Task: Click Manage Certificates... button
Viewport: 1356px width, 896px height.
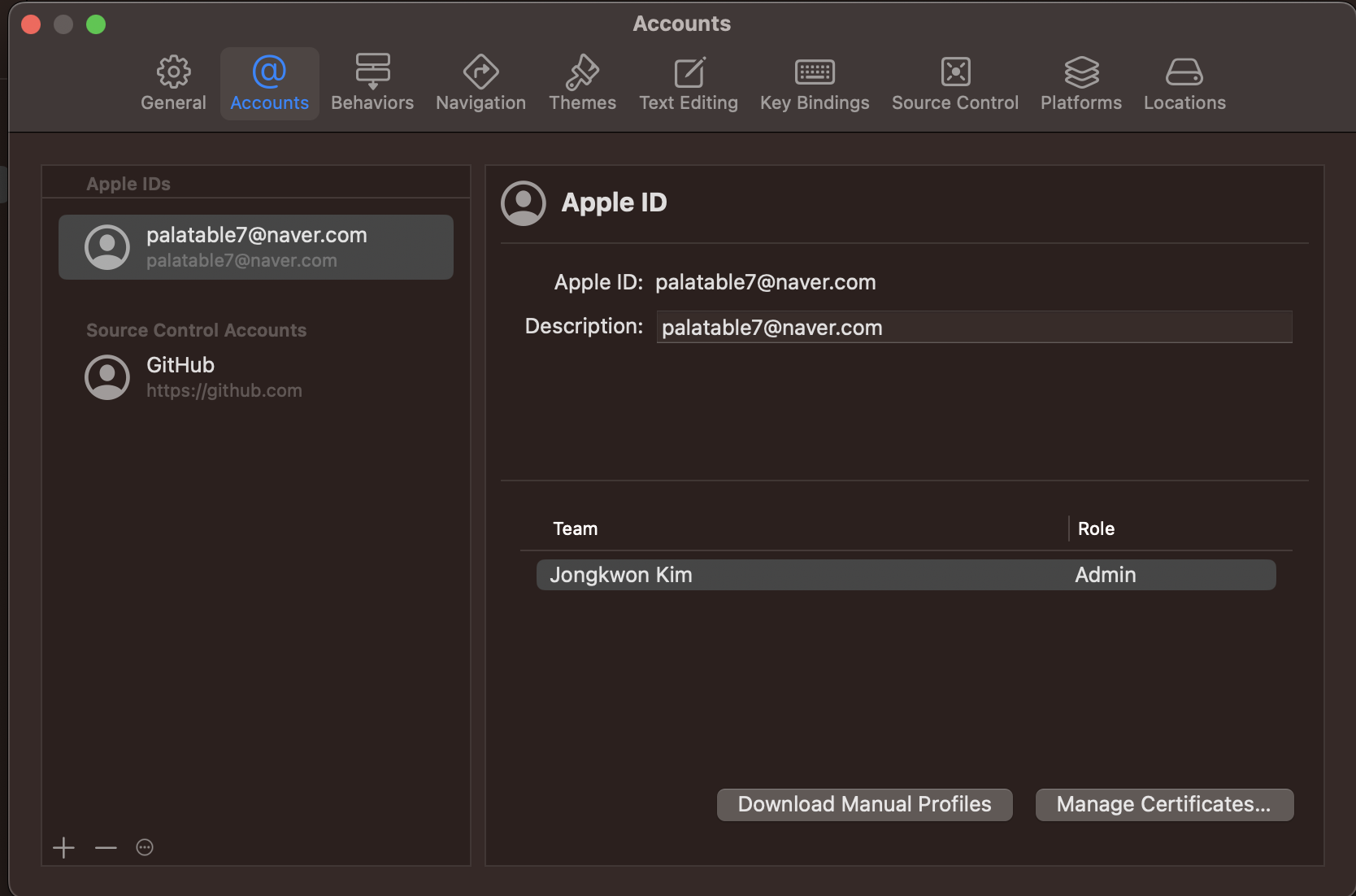Action: 1164,805
